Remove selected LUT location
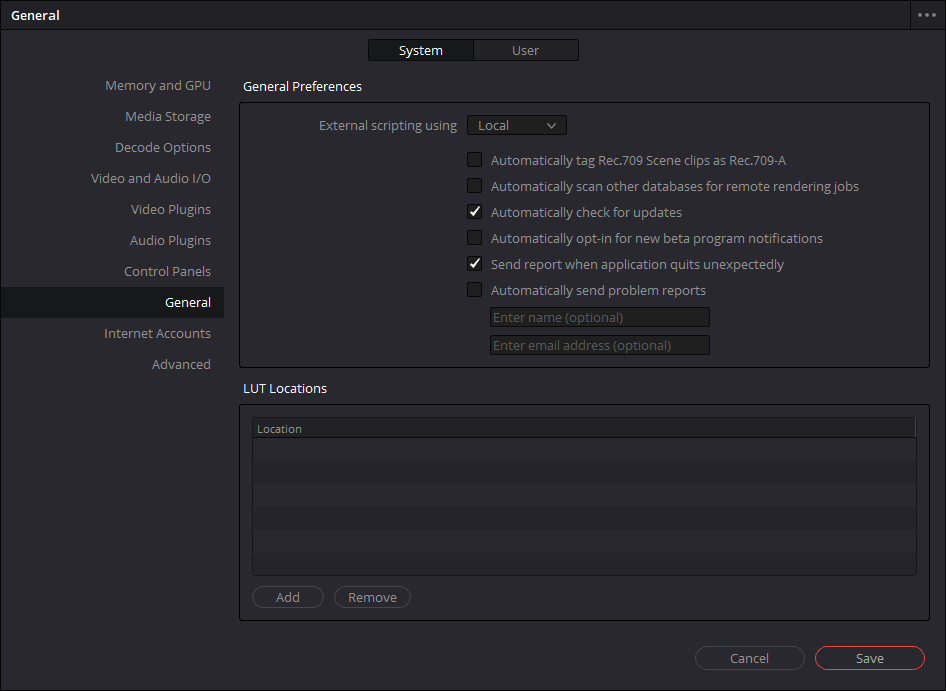The image size is (946, 691). [372, 597]
